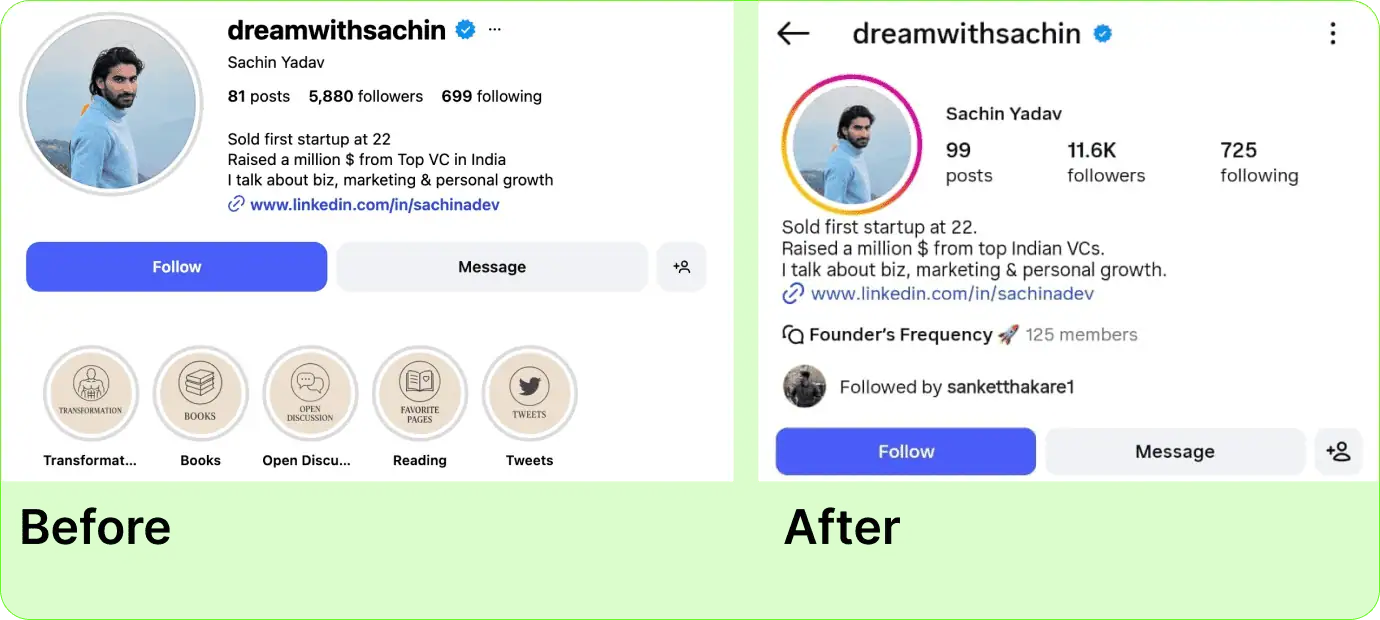The height and width of the screenshot is (620, 1380).
Task: Click the add-person icon beside After Message button
Action: [1338, 452]
